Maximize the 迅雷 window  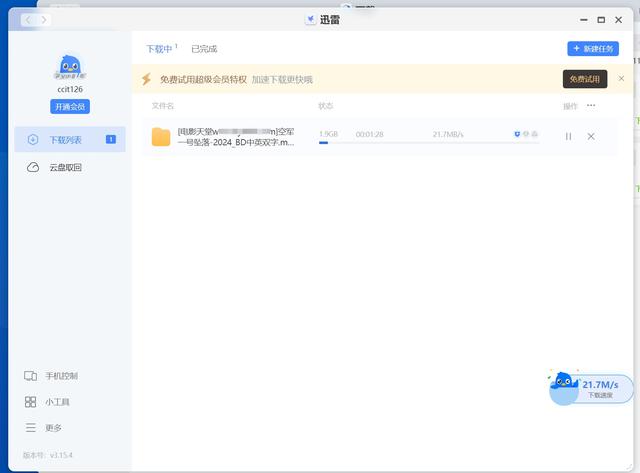click(601, 20)
